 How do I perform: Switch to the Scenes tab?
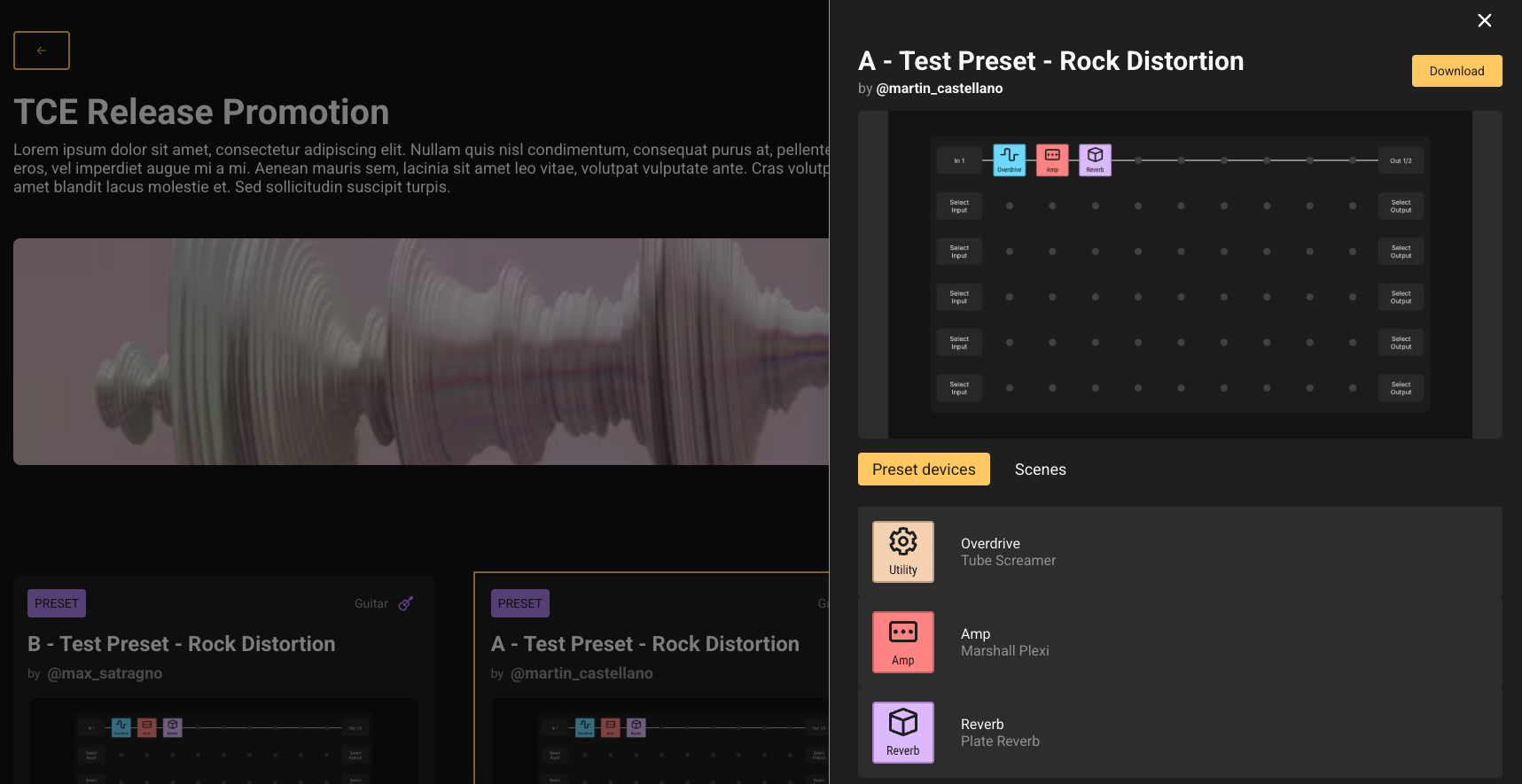click(x=1040, y=470)
